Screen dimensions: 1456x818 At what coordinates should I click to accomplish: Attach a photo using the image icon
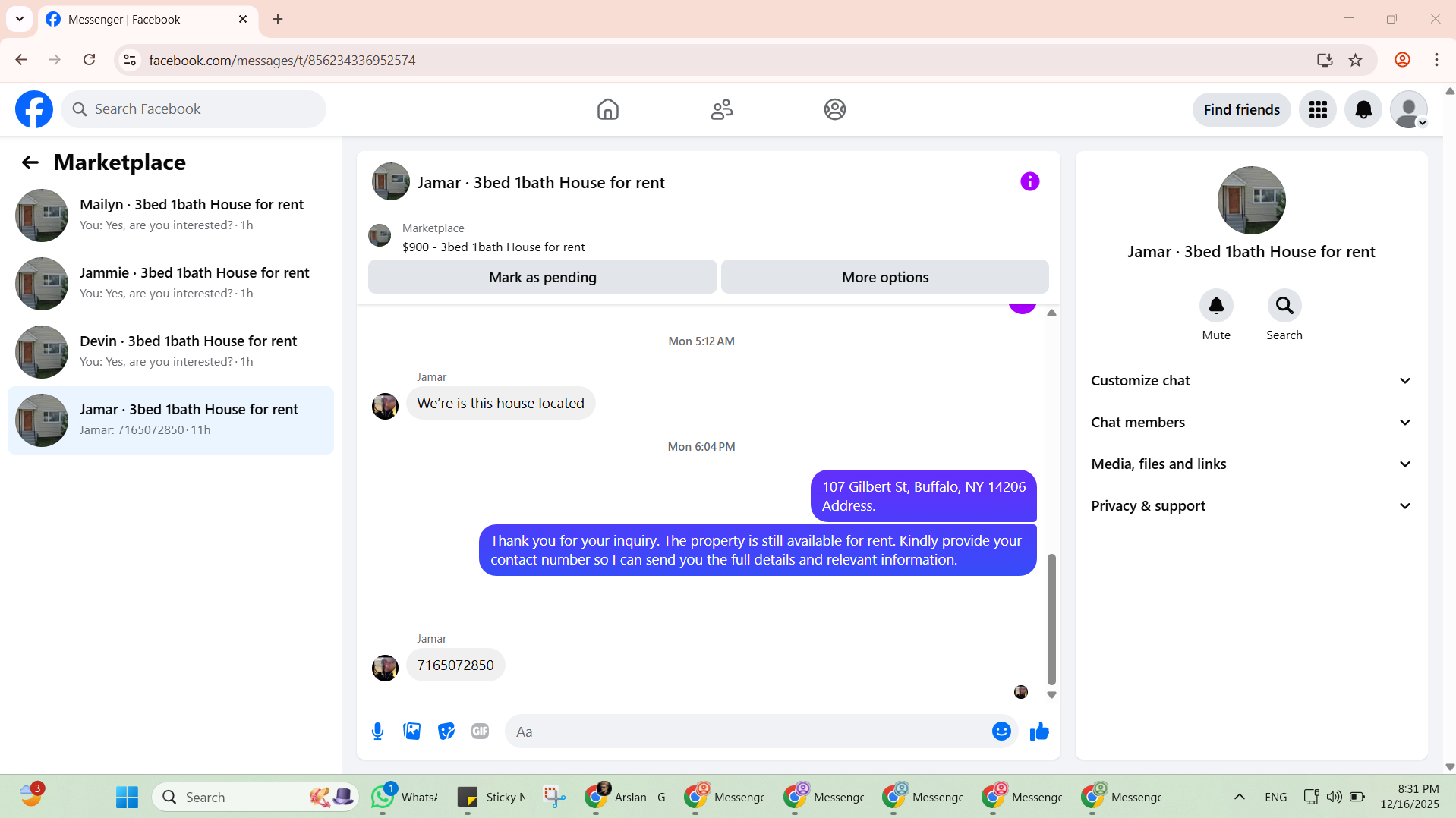(x=411, y=731)
